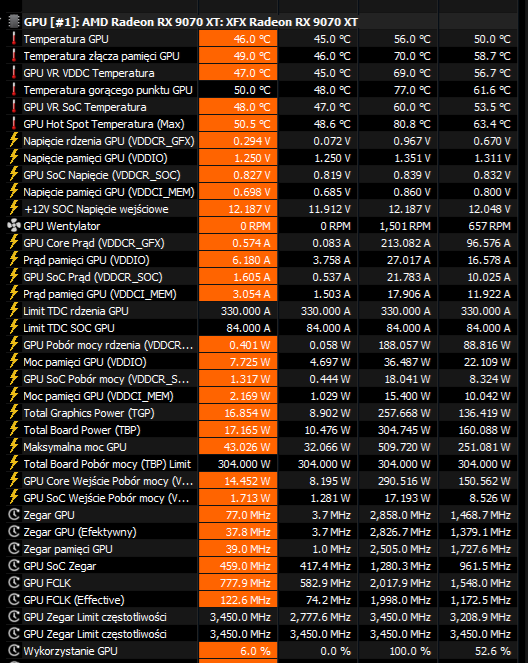Click thermometer icon beside Temperatura GPU

pyautogui.click(x=14, y=39)
